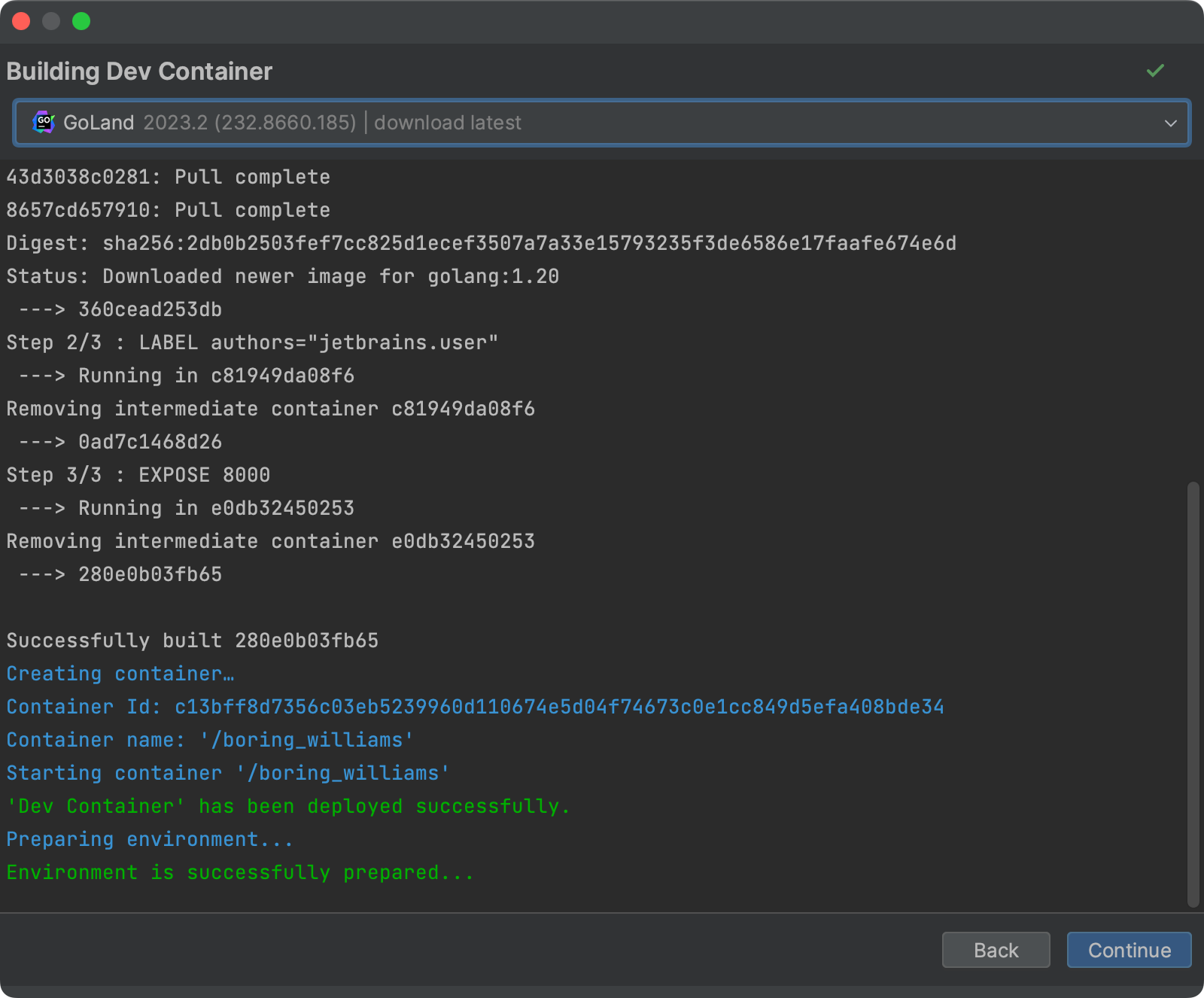Click the macOS green fullscreen button
This screenshot has height=998, width=1204.
[81, 22]
